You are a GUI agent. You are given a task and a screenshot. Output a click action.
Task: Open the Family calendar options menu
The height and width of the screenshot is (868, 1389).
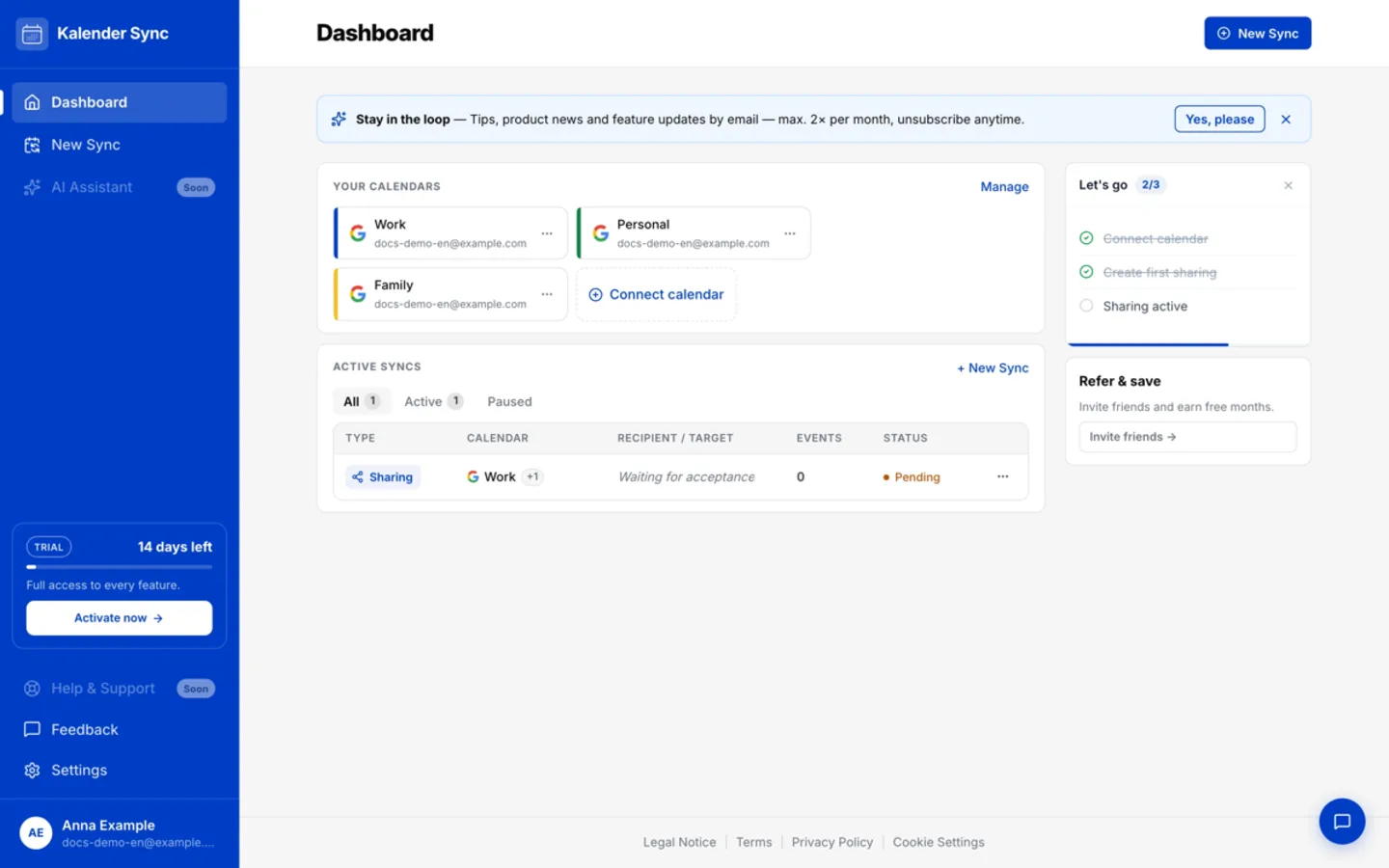[x=547, y=294]
